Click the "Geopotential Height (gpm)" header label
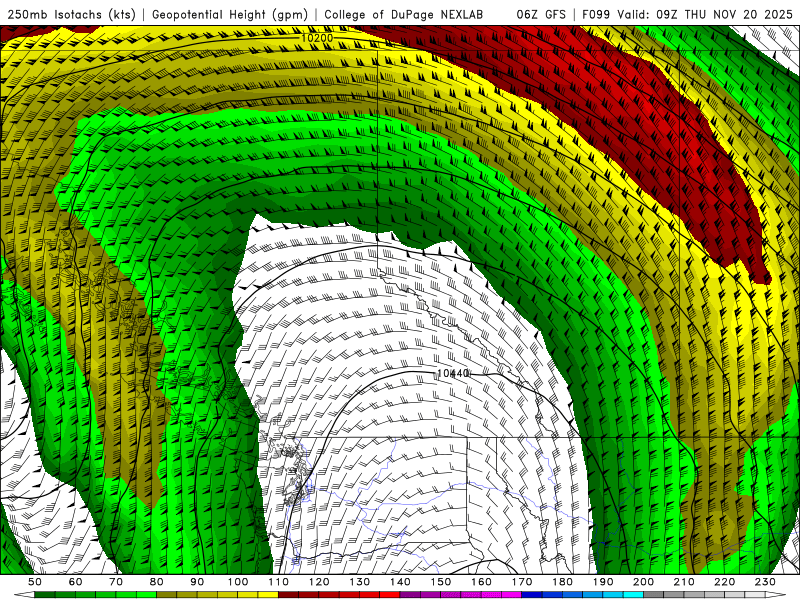800x600 pixels. (x=230, y=14)
